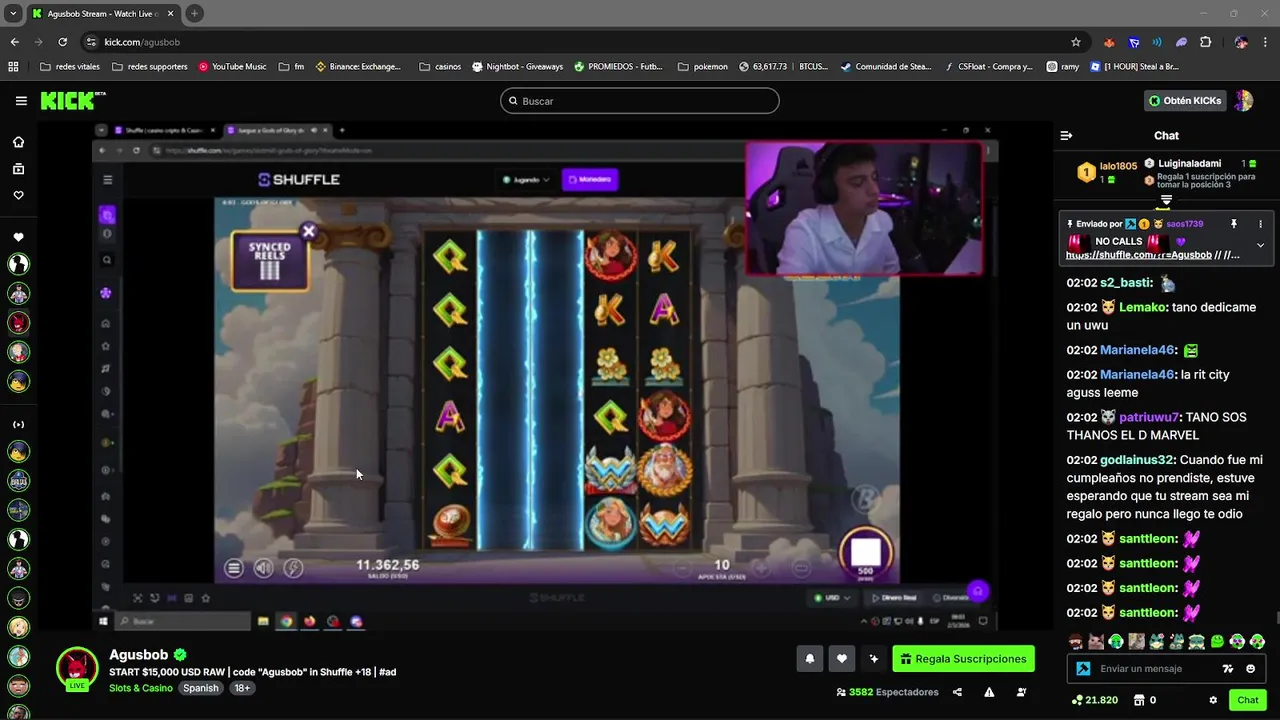The image size is (1280, 720).
Task: Click the follow heart button for Agusbob
Action: coord(842,659)
